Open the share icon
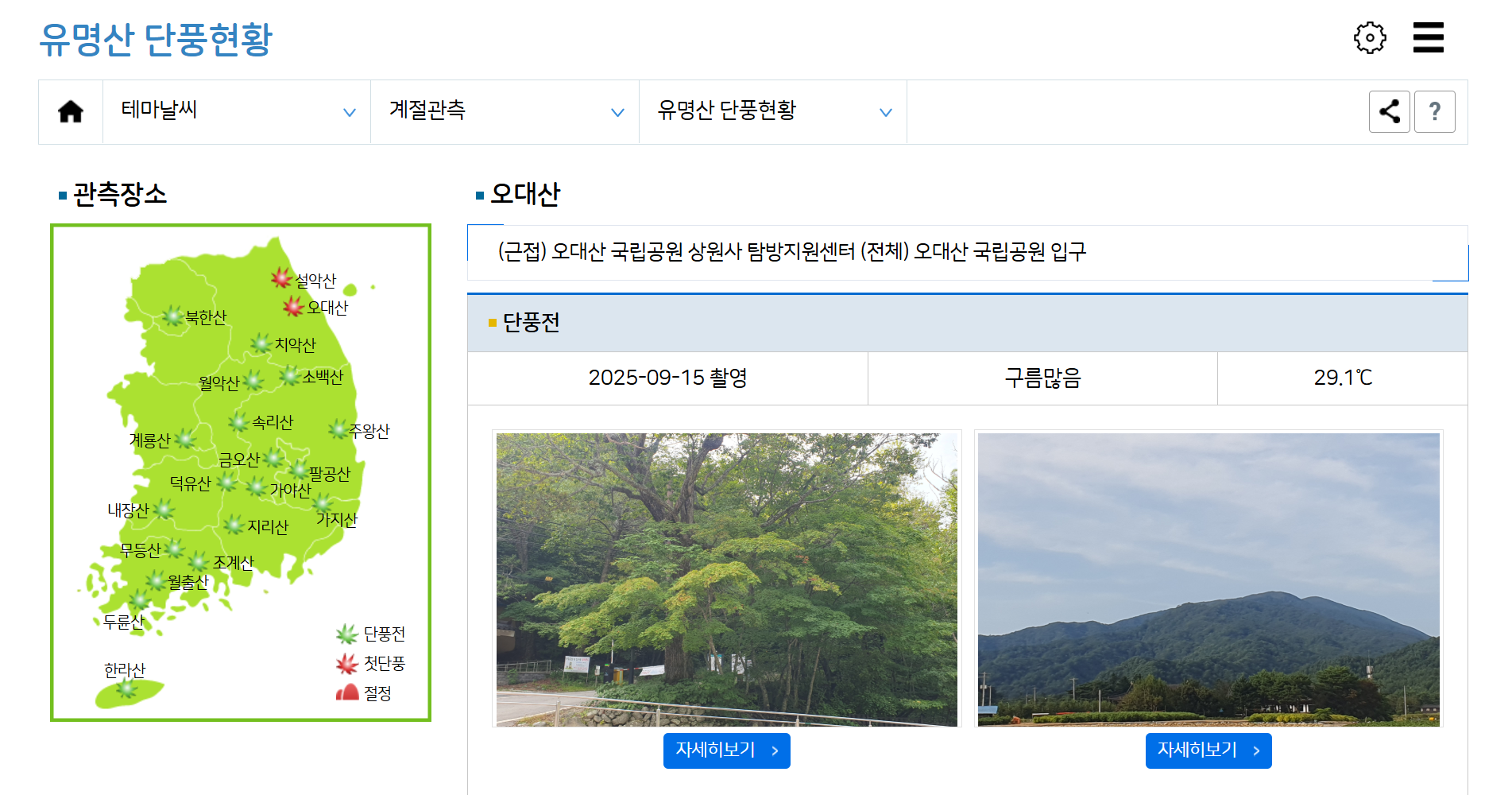 1389,111
